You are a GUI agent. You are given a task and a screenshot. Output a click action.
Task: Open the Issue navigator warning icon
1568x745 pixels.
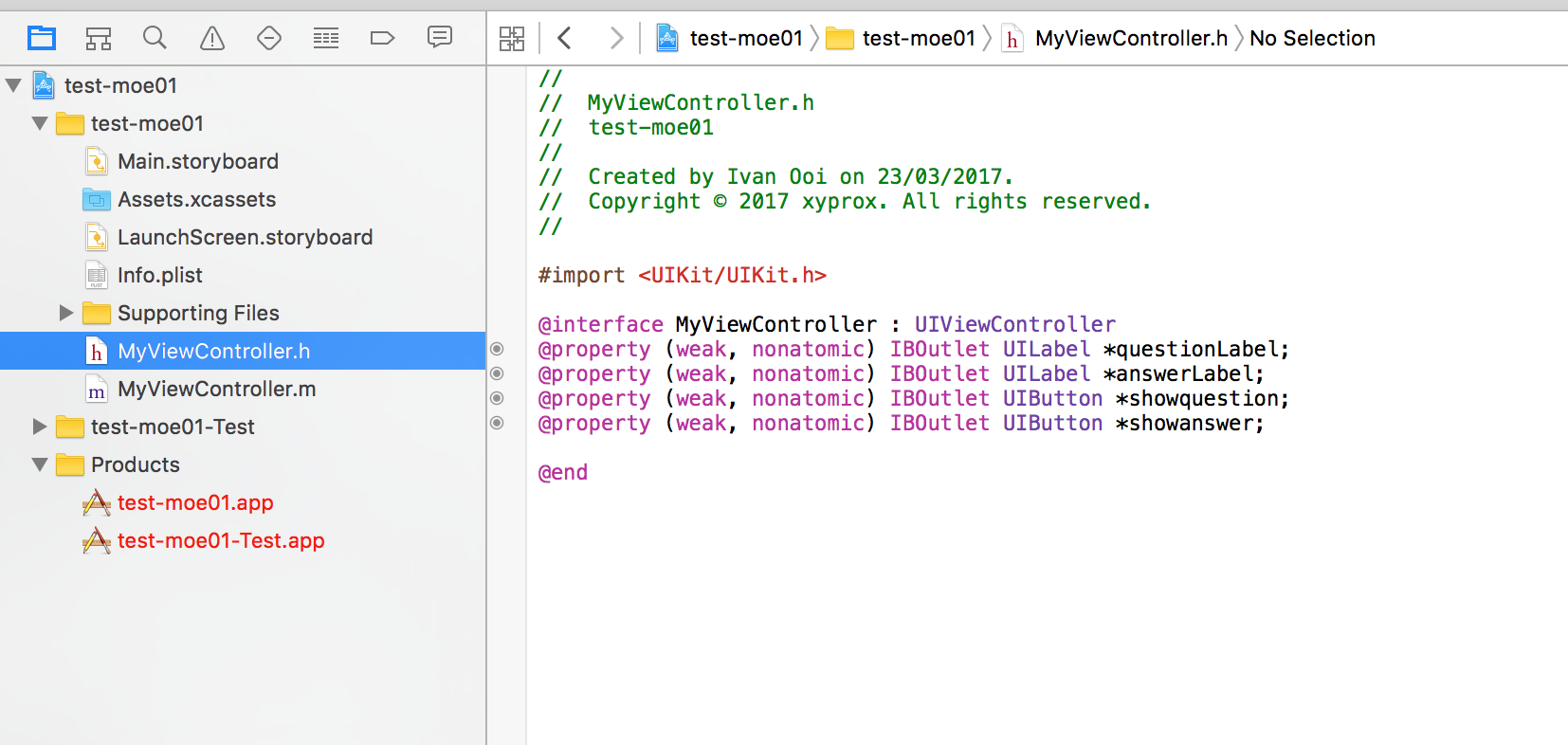coord(212,38)
